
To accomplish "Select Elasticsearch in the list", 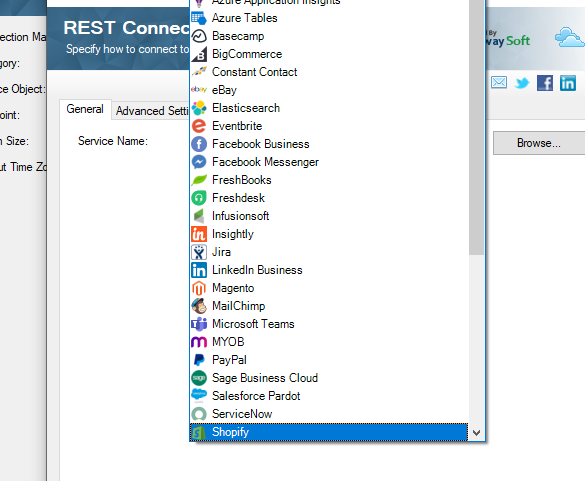I will (x=329, y=108).
